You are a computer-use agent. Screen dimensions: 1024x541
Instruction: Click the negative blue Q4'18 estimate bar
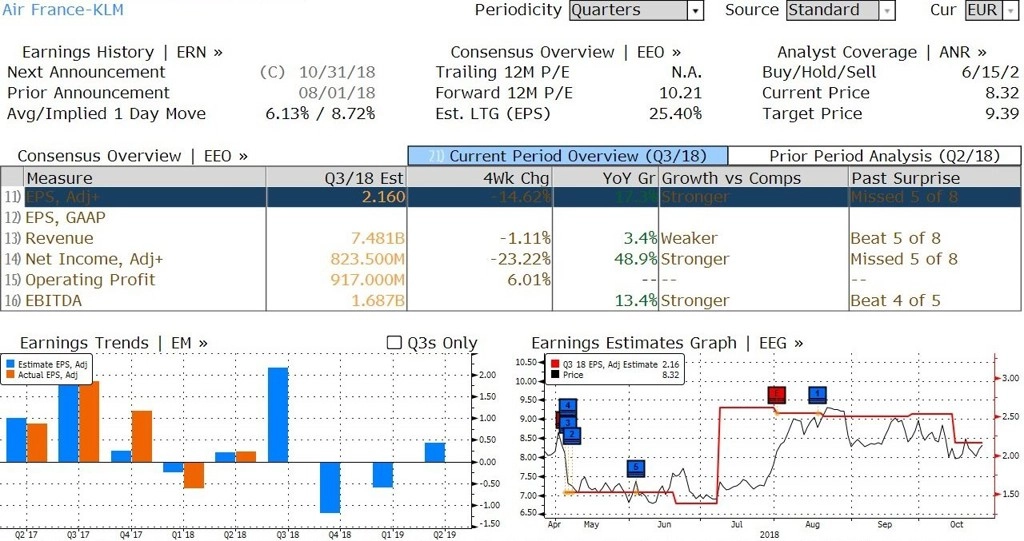pos(330,487)
